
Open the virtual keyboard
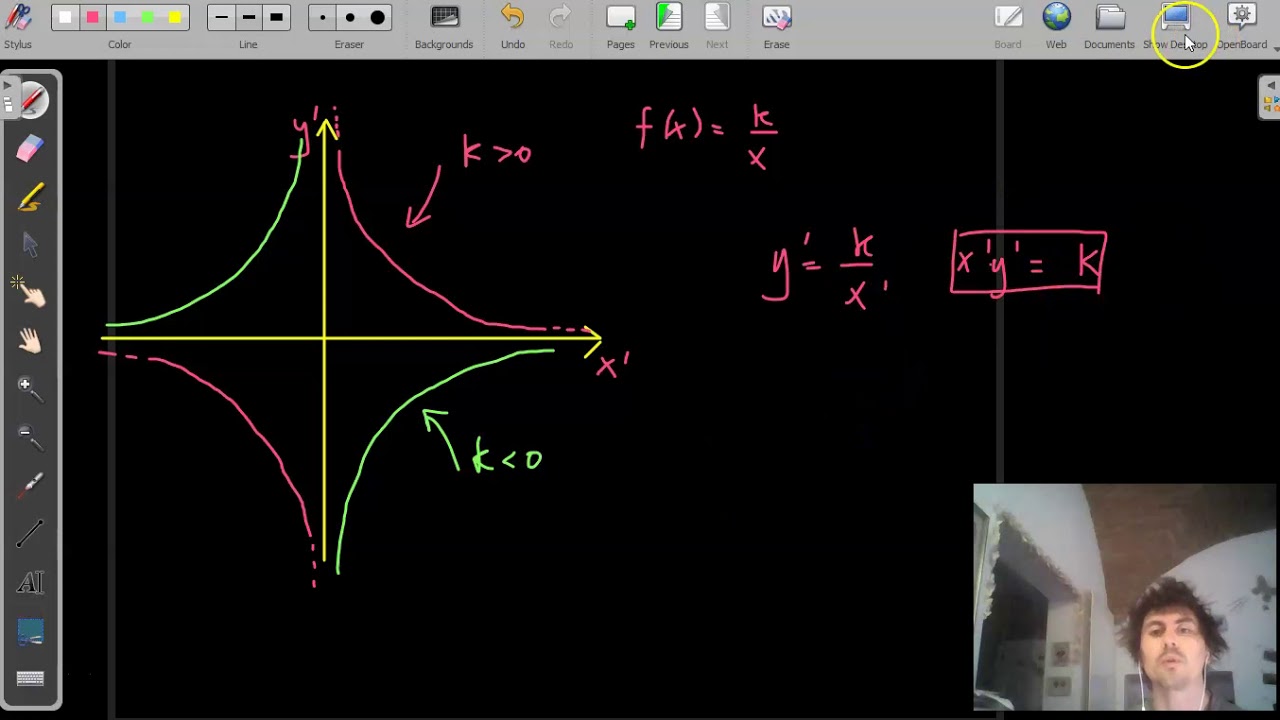(x=30, y=678)
